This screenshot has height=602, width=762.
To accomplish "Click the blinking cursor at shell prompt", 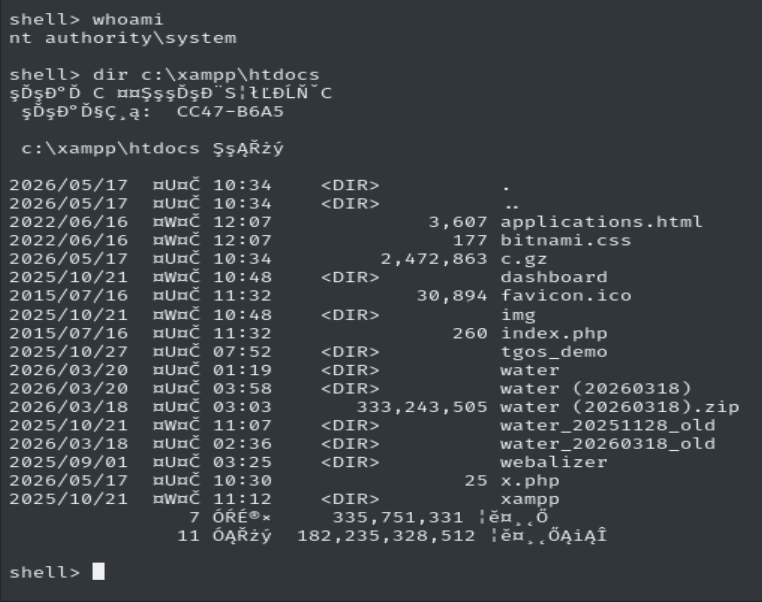I will 99,571.
